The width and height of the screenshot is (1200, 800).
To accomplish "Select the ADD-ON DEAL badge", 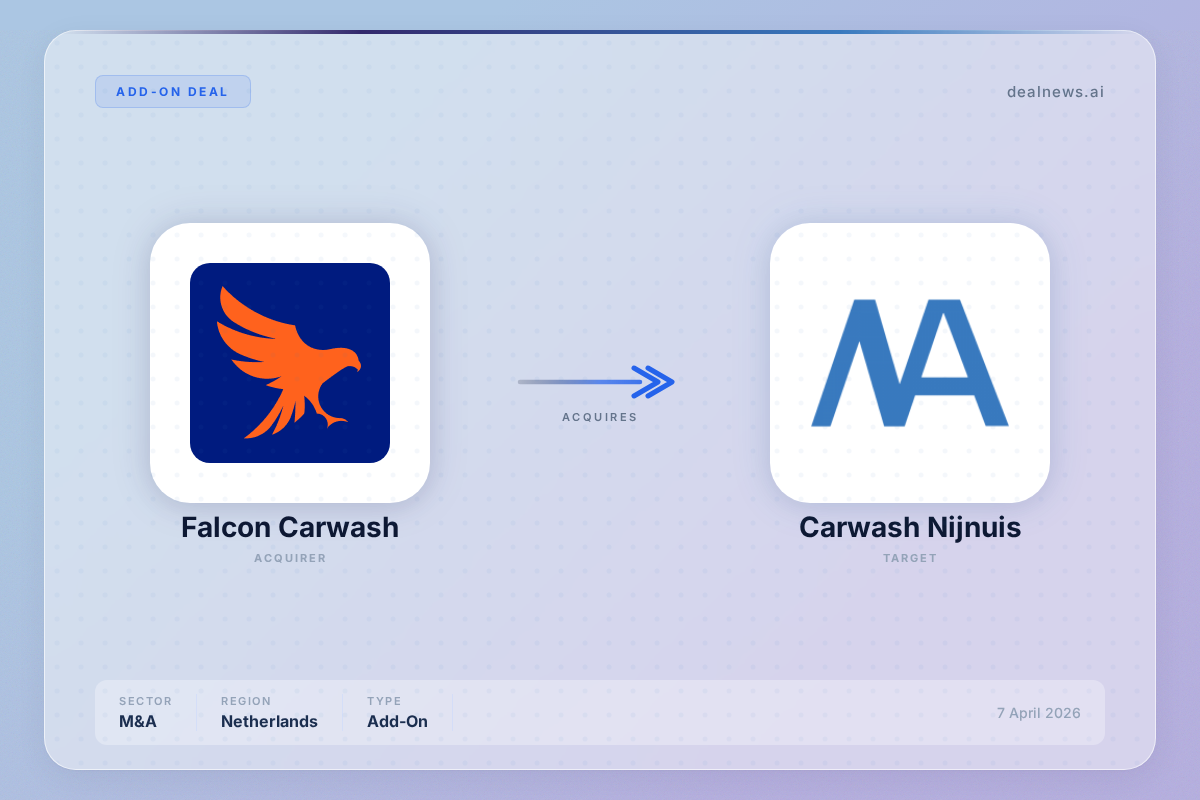I will [173, 91].
